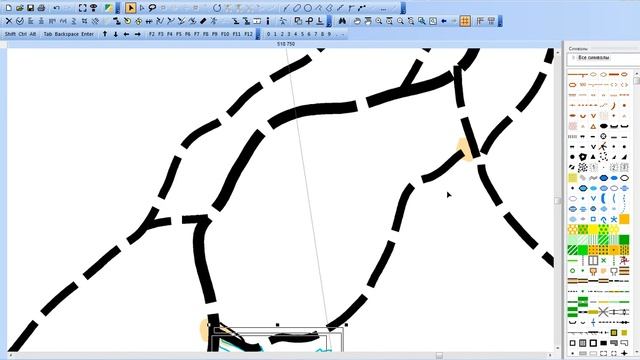Click the beige circle on the map path

click(x=464, y=149)
